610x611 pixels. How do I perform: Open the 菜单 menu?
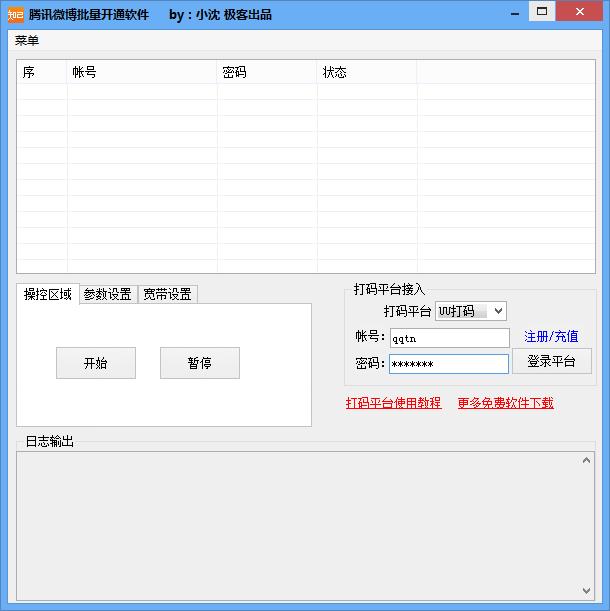[27, 41]
